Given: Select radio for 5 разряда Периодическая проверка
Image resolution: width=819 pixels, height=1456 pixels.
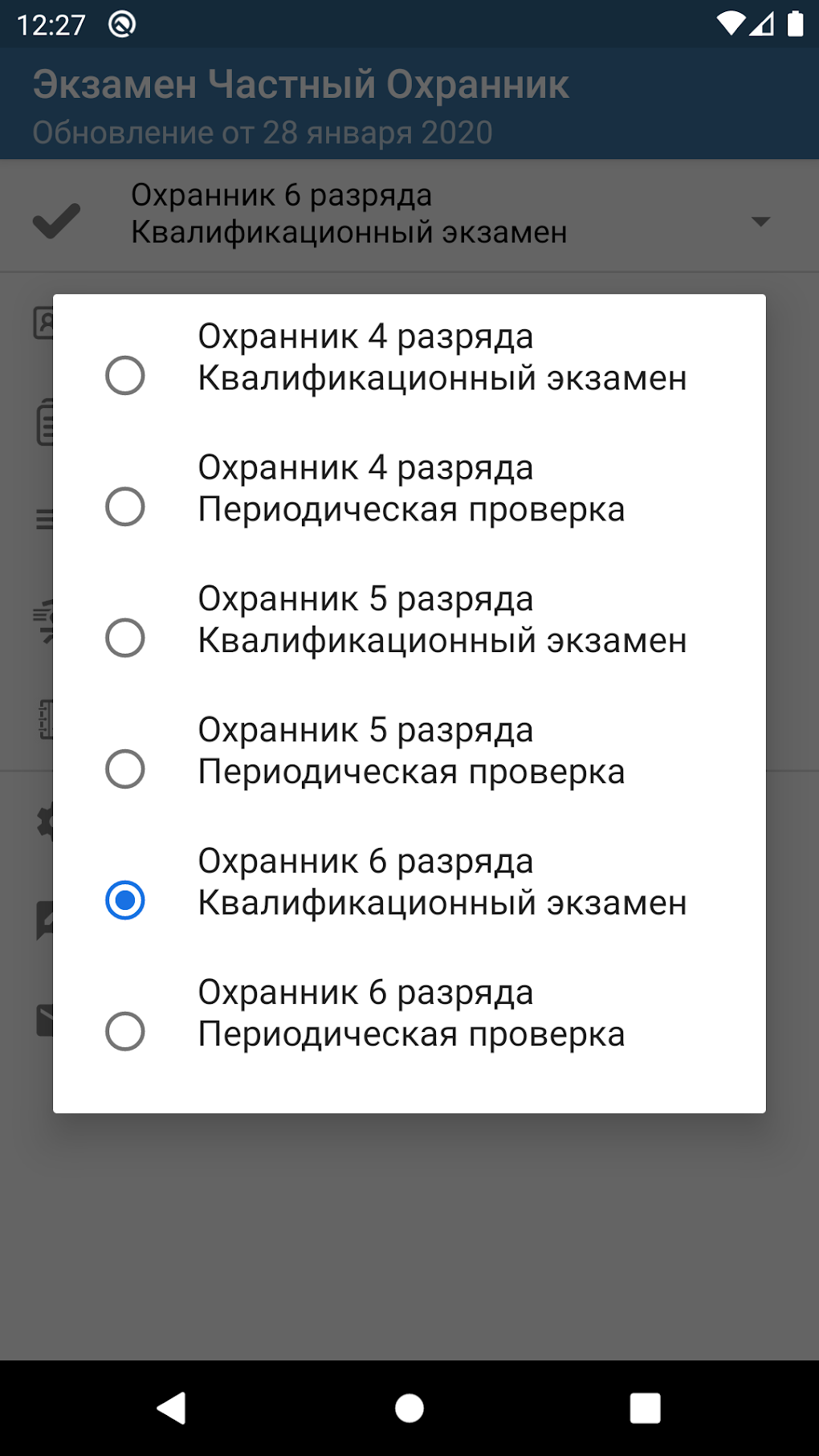Looking at the screenshot, I should (x=125, y=769).
